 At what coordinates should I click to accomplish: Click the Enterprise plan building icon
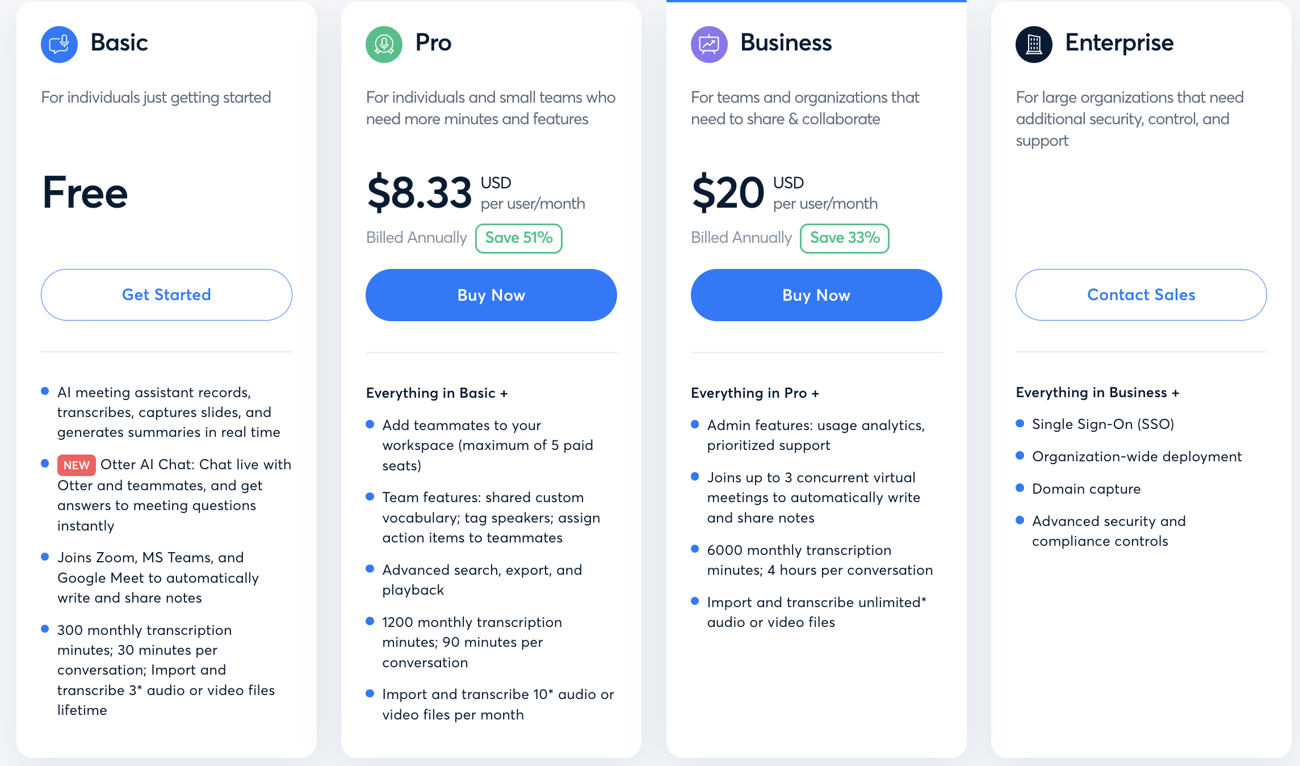[1033, 44]
